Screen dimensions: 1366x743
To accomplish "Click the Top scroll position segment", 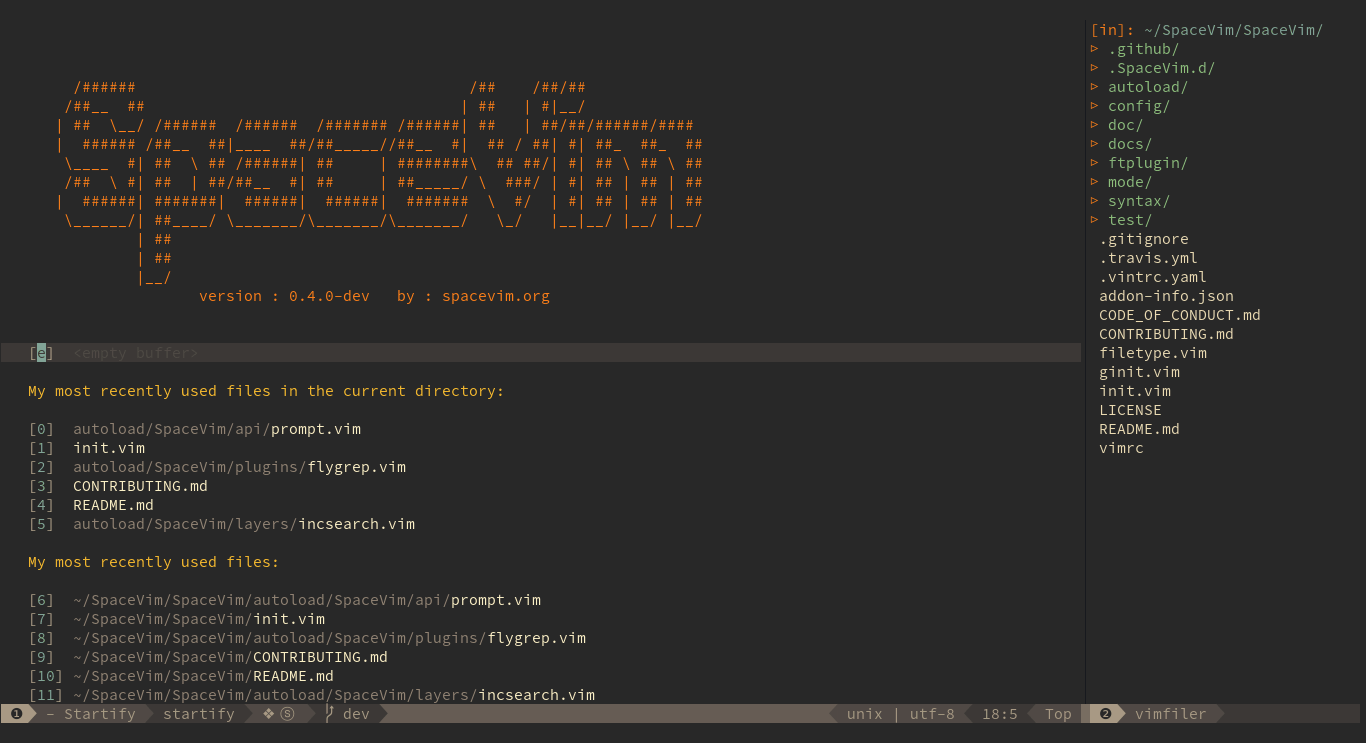I will [1058, 714].
